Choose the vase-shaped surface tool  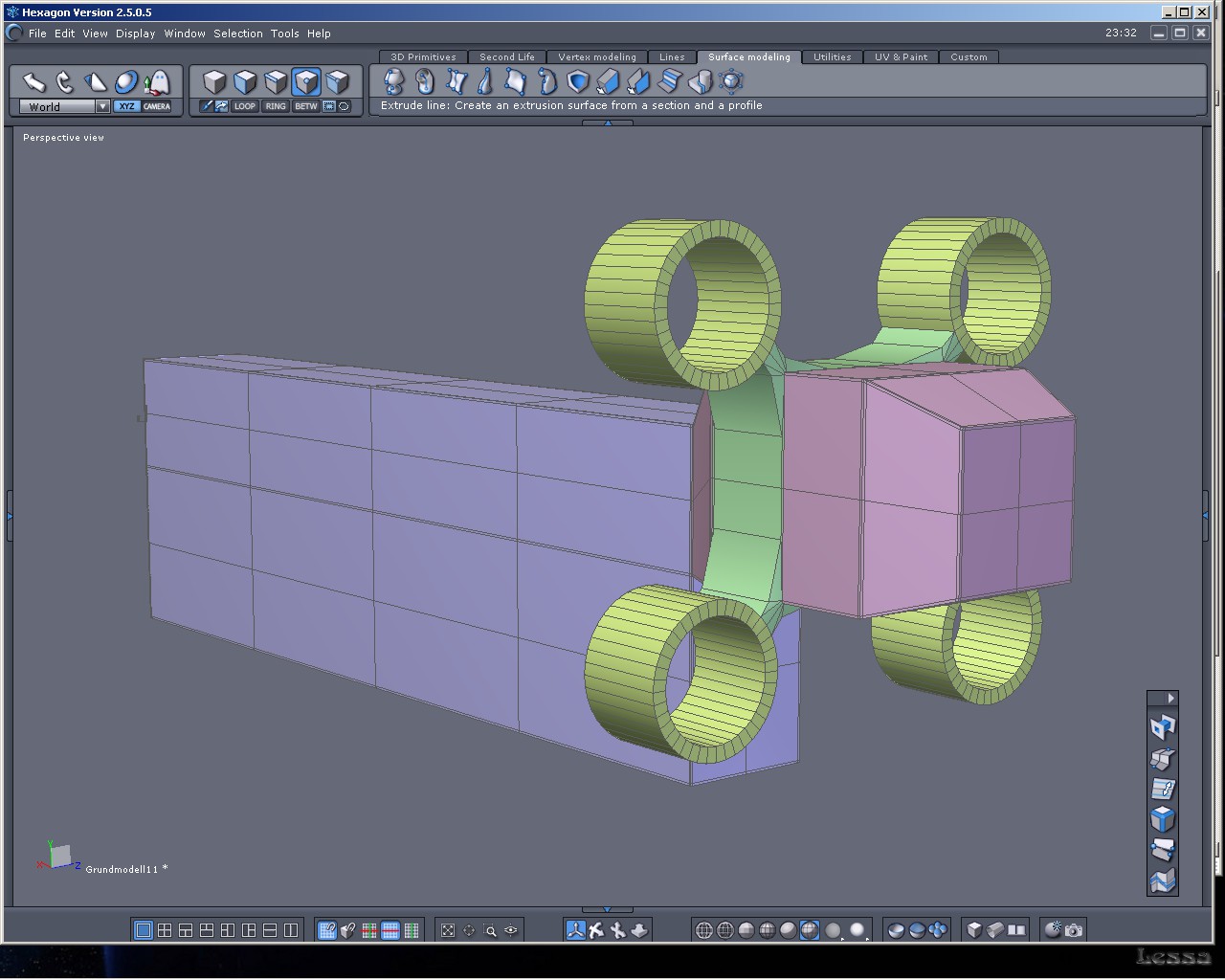[x=485, y=81]
